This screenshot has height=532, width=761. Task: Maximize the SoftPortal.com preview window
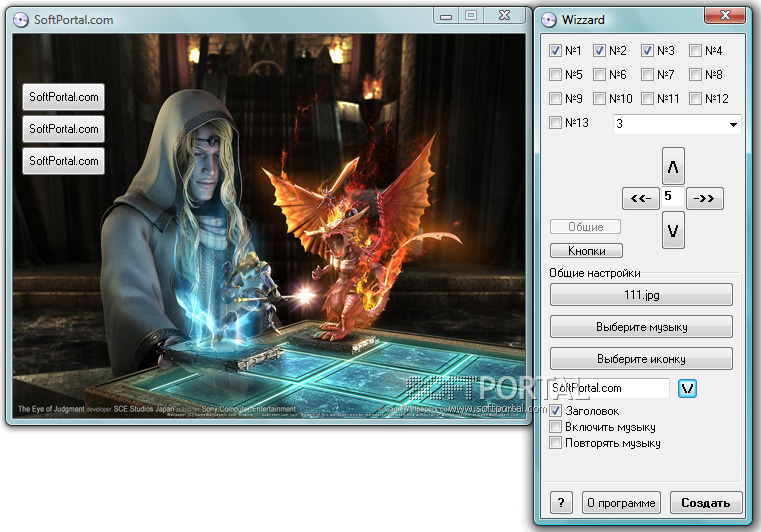(x=471, y=16)
